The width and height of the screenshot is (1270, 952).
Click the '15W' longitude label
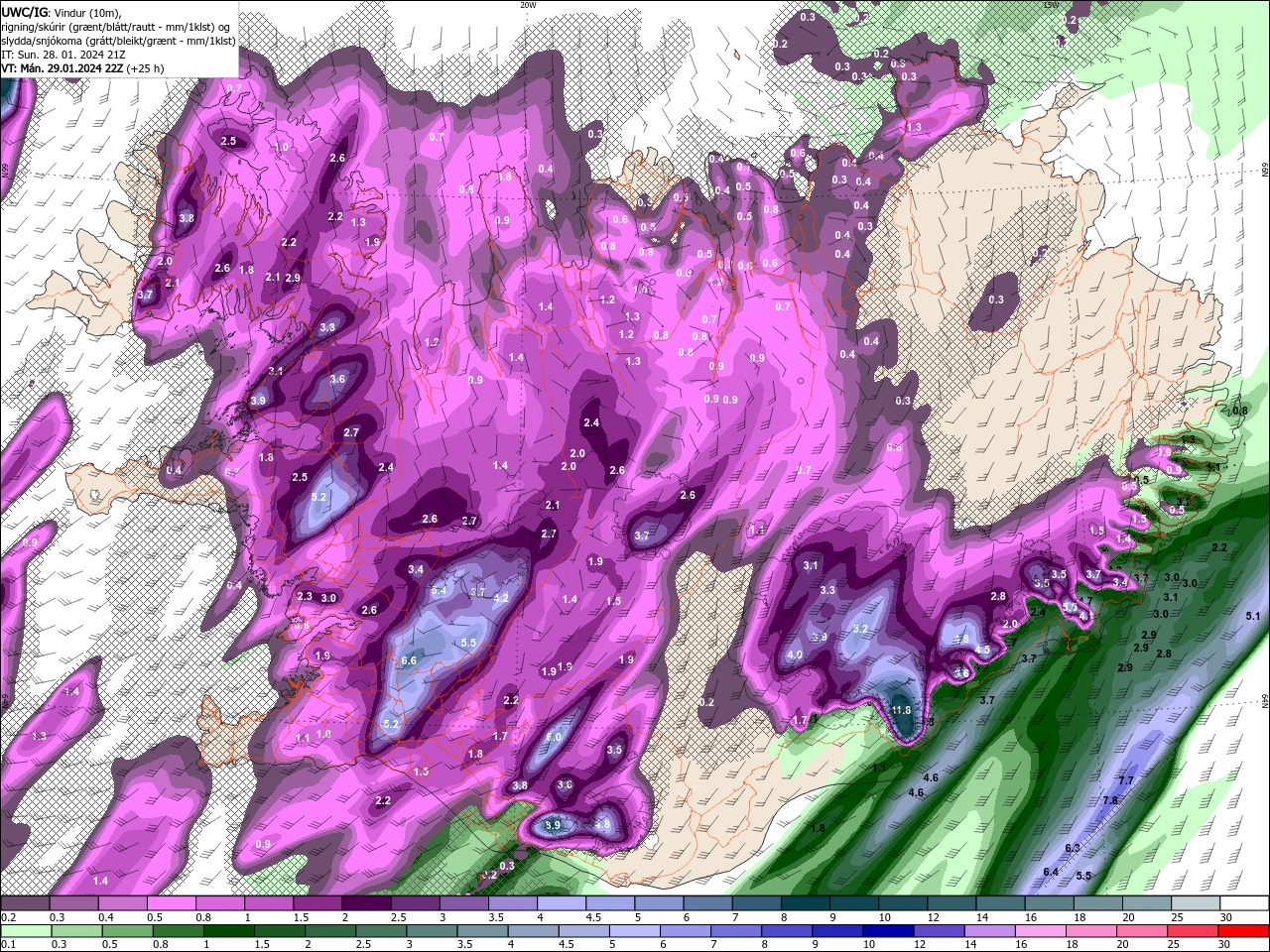pyautogui.click(x=1052, y=5)
